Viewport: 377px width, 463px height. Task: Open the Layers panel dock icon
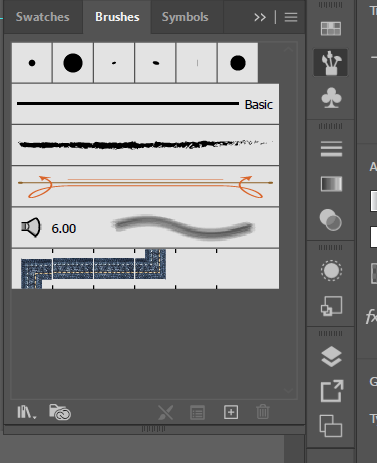(x=331, y=357)
